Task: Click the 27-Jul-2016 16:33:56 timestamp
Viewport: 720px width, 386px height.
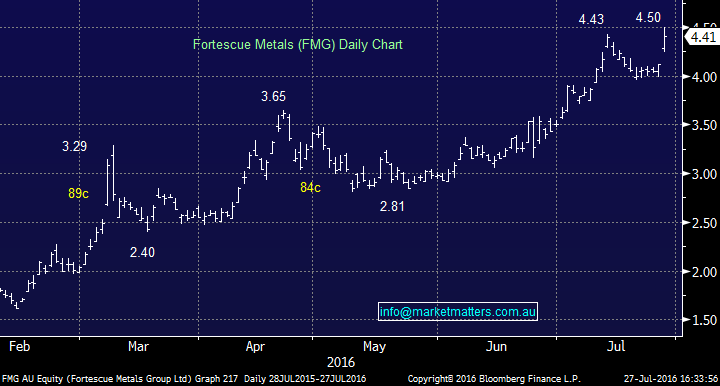Action: click(x=670, y=379)
